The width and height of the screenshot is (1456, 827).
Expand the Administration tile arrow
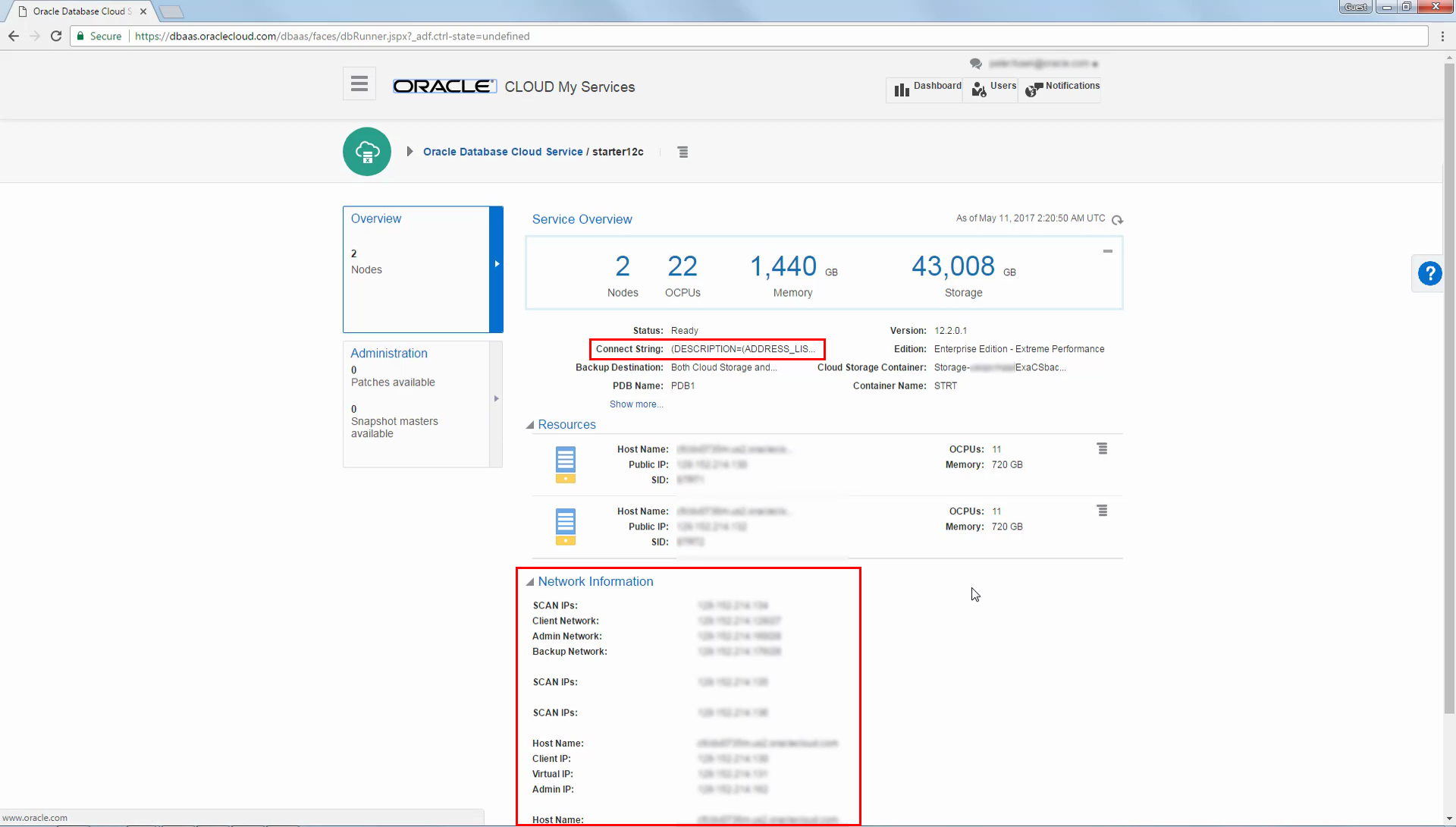pyautogui.click(x=497, y=398)
